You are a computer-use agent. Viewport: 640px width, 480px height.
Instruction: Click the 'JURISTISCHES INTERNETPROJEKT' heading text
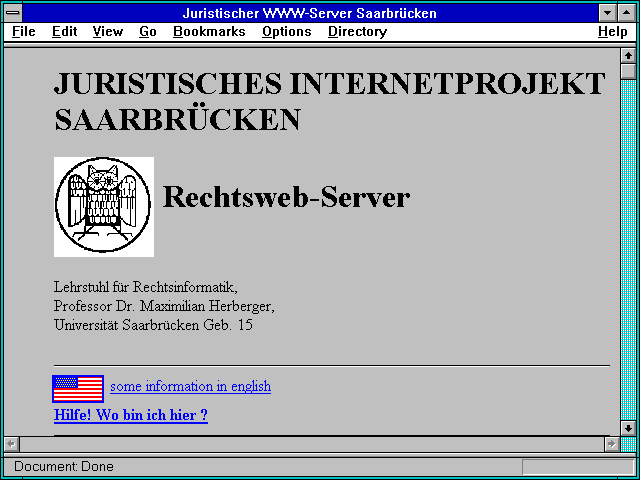tap(330, 83)
